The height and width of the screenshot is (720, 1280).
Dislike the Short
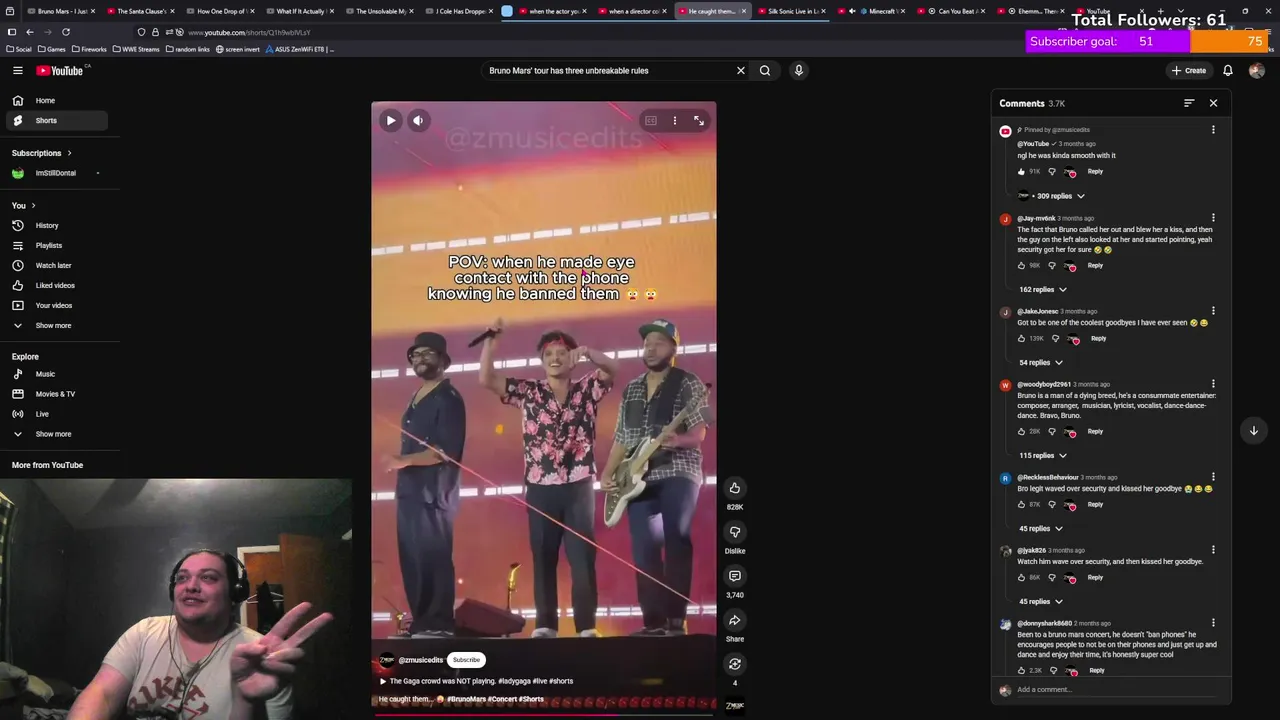[x=735, y=532]
